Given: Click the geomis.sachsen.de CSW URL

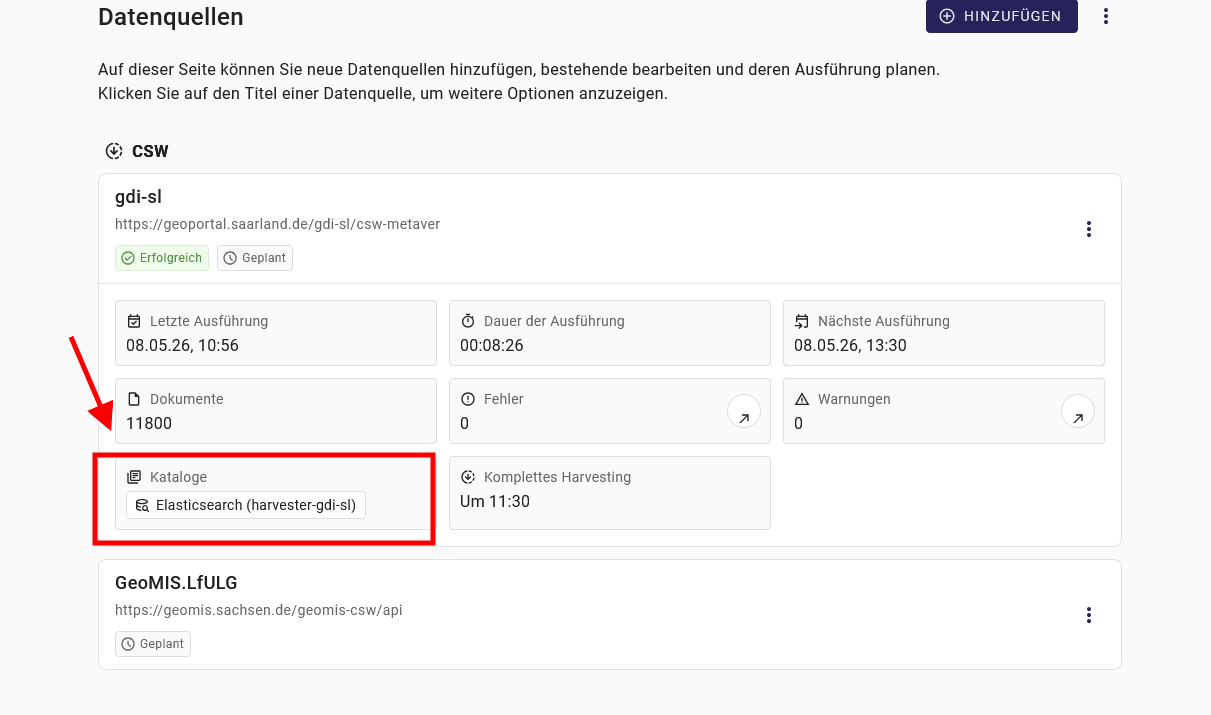Looking at the screenshot, I should pos(259,610).
